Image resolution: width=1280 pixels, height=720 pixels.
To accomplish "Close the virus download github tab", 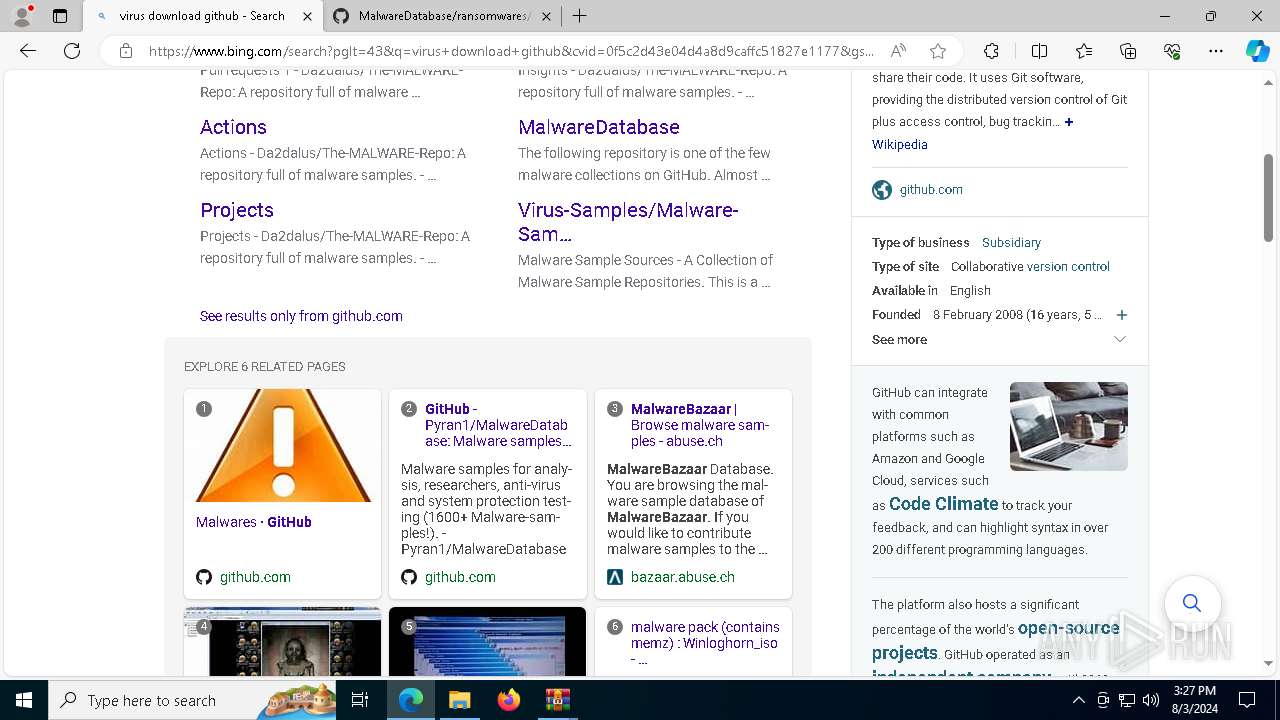I will (x=307, y=16).
